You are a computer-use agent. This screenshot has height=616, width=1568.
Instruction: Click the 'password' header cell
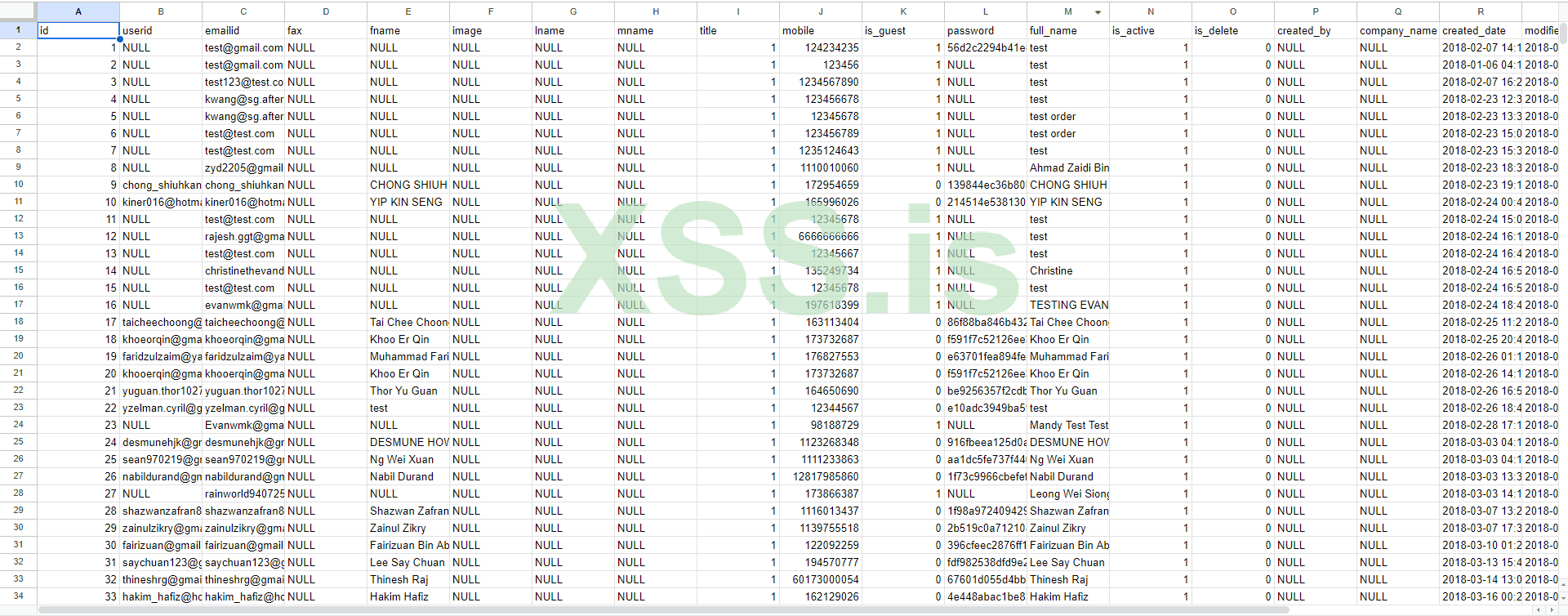click(986, 30)
